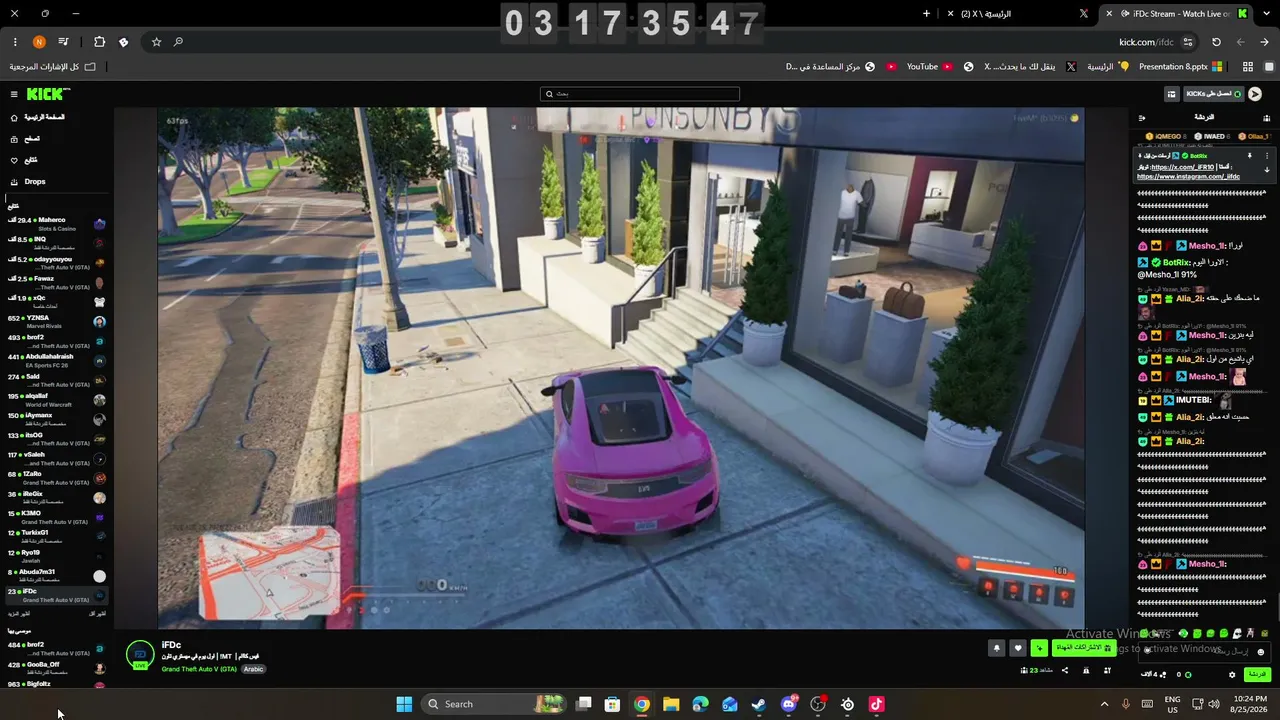Click the GTA stream video player

(621, 368)
